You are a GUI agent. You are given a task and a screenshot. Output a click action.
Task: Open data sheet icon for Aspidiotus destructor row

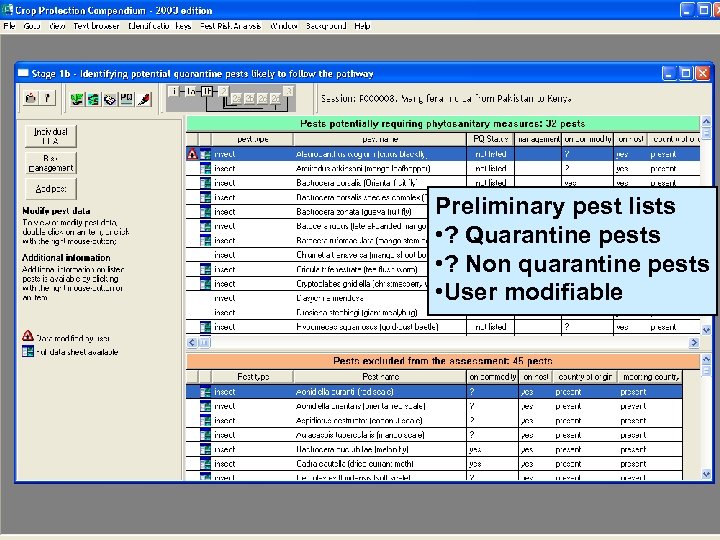(x=205, y=421)
